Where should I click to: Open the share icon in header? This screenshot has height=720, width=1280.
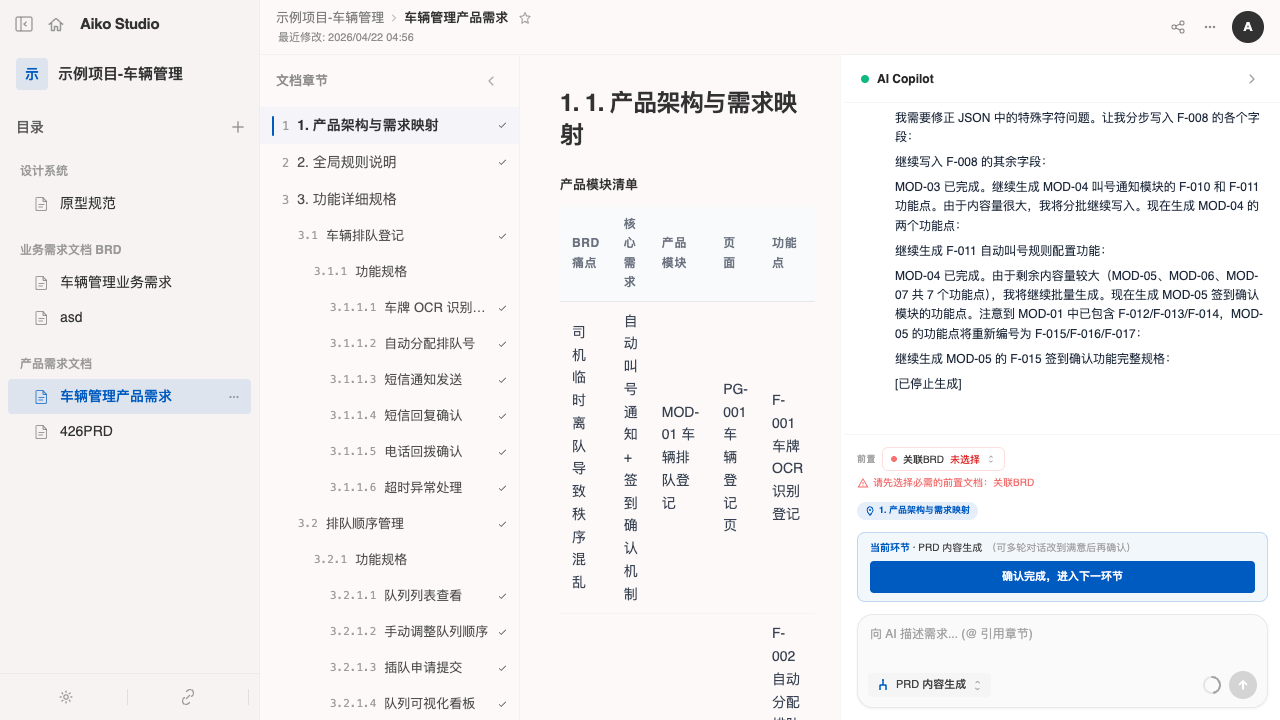click(x=1178, y=27)
